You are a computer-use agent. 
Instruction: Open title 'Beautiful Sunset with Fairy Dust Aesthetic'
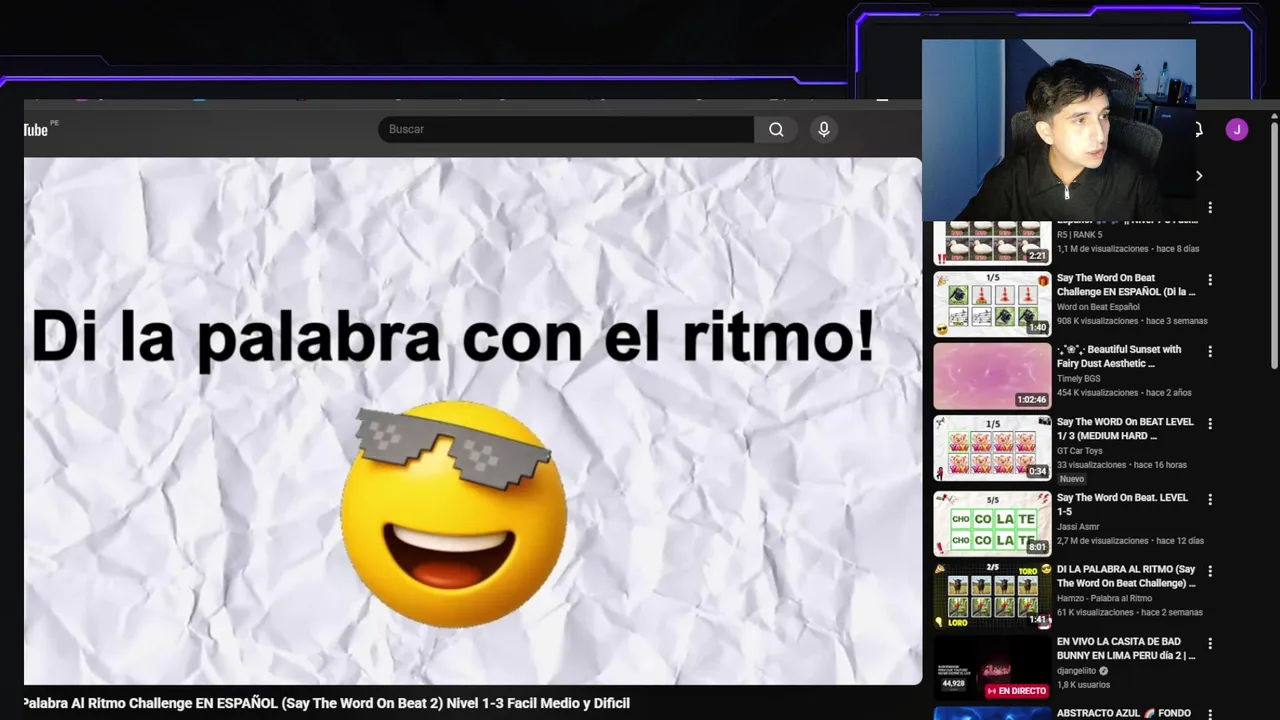[x=1119, y=357]
